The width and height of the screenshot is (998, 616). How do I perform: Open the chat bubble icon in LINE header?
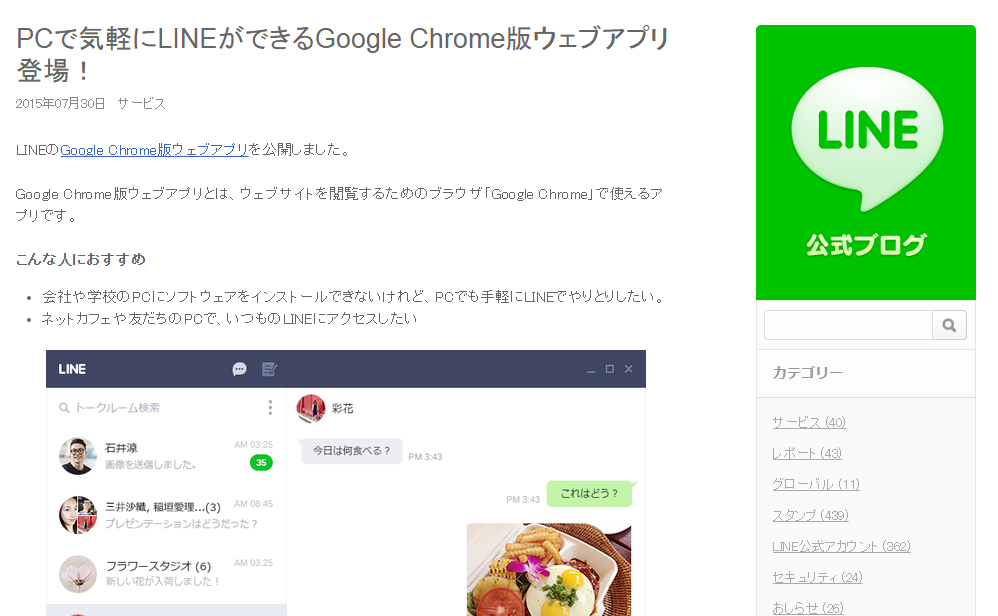click(x=239, y=369)
